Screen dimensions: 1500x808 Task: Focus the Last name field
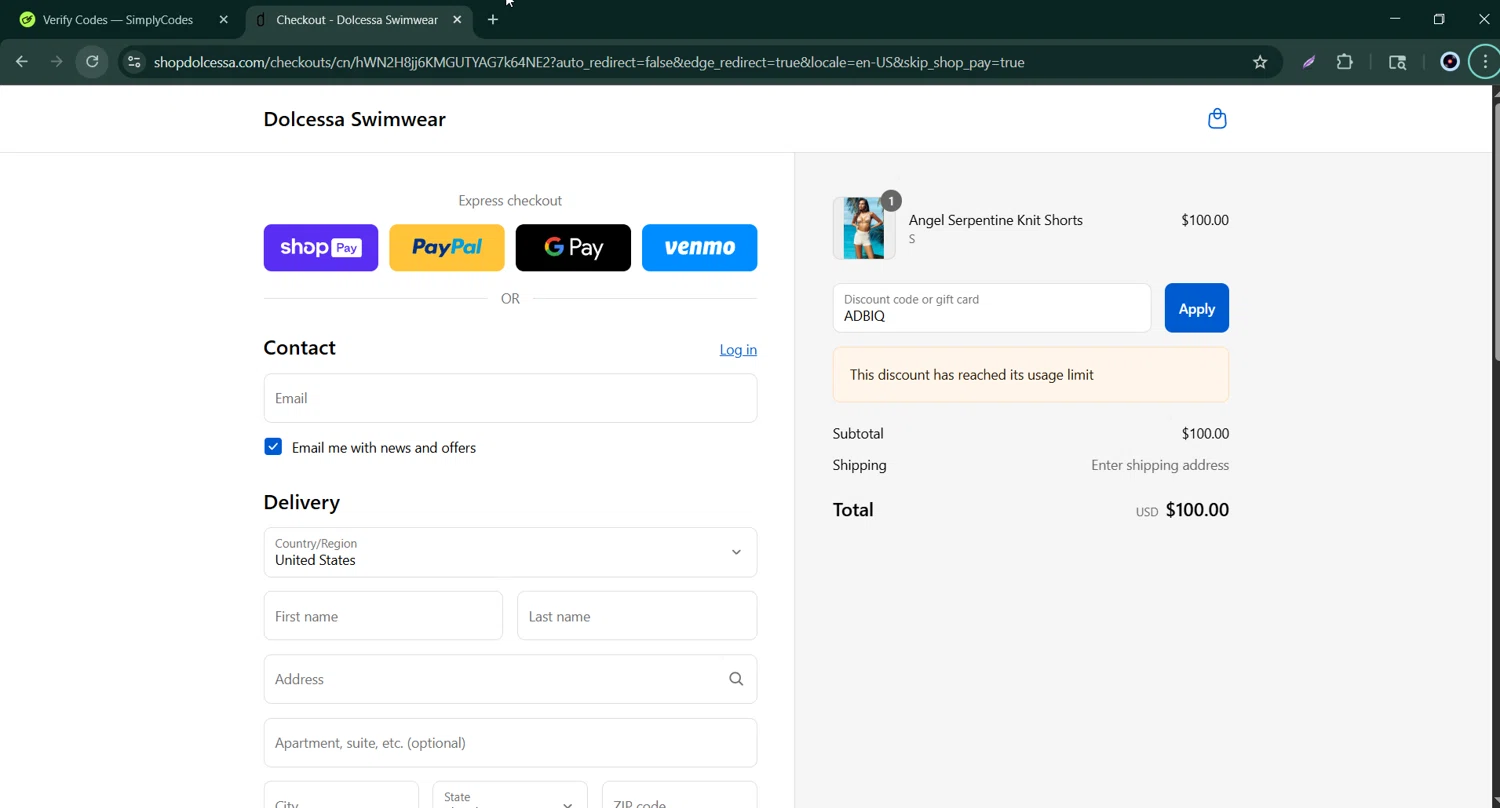(x=637, y=616)
